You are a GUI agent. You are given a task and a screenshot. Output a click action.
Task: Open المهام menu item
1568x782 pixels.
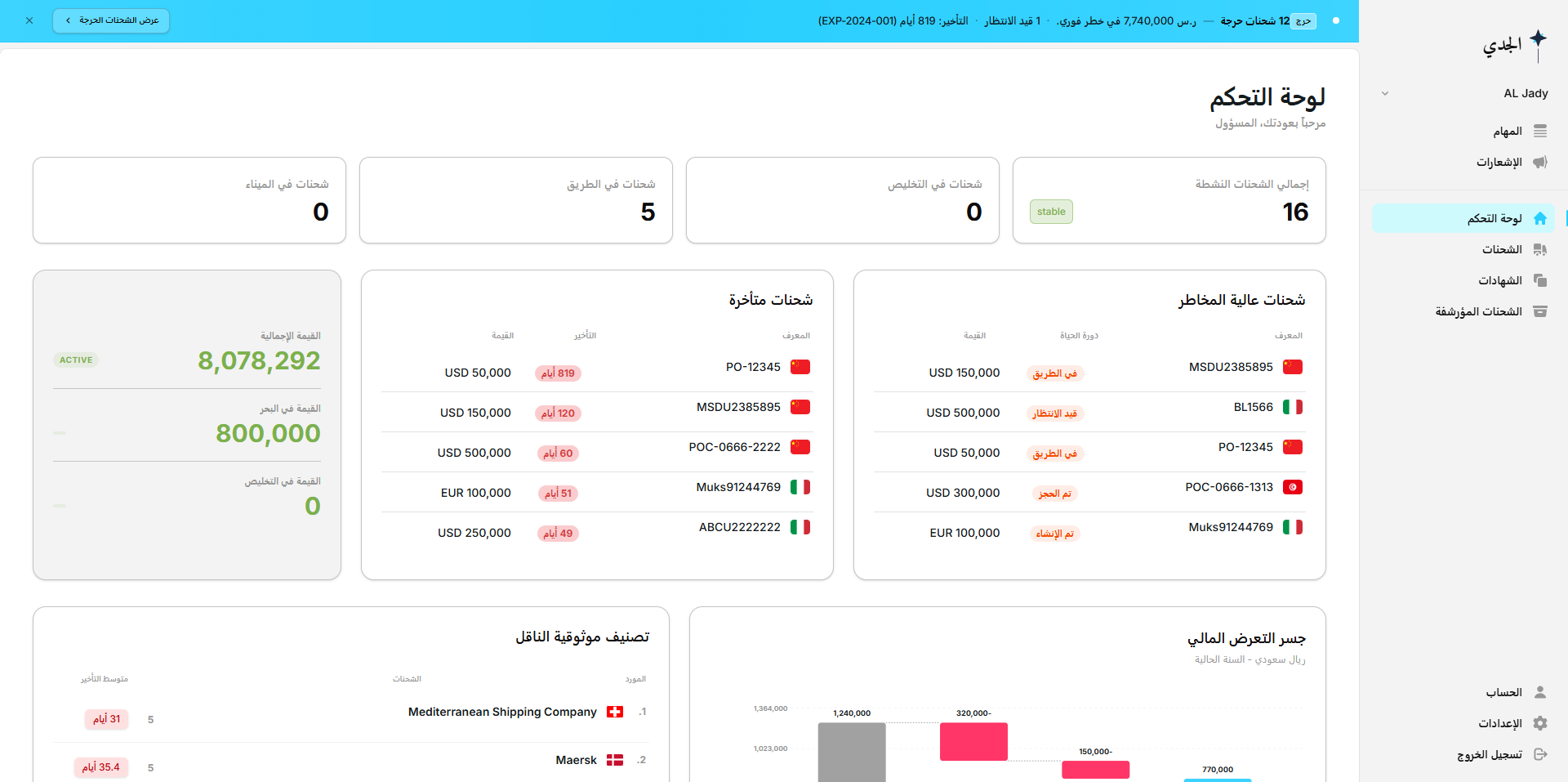click(x=1463, y=132)
